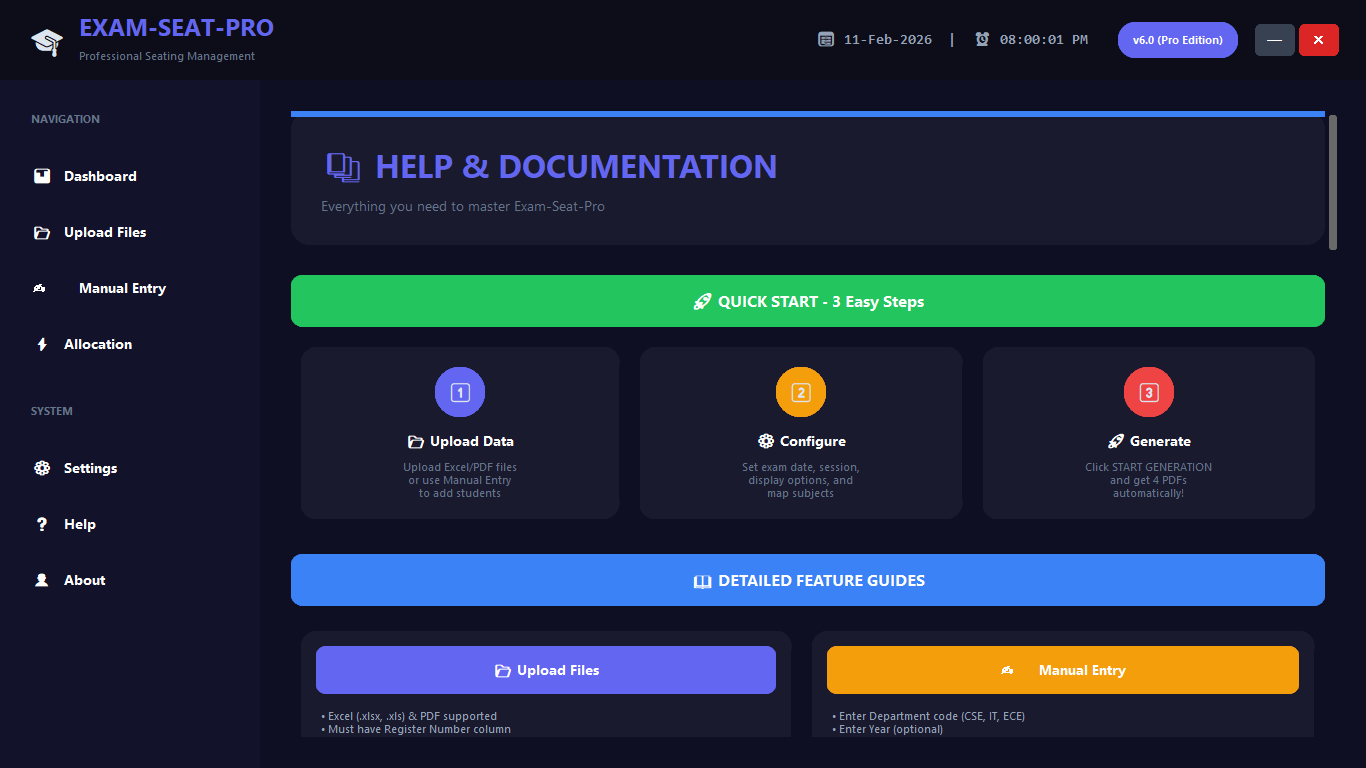This screenshot has width=1366, height=768.
Task: Click the Upload Files folder icon in sidebar
Action: click(42, 232)
